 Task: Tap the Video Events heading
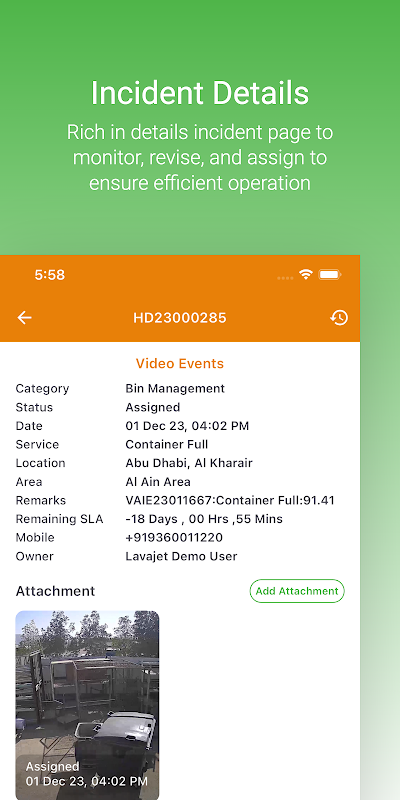point(180,364)
